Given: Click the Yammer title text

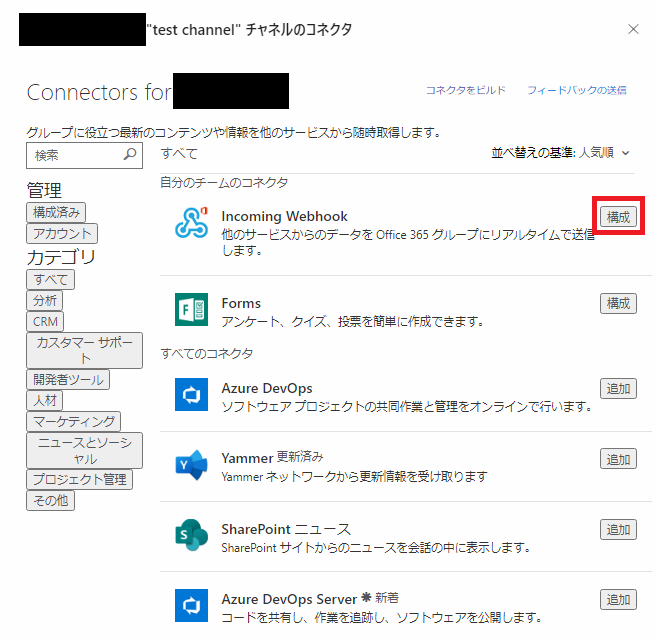Looking at the screenshot, I should click(247, 458).
